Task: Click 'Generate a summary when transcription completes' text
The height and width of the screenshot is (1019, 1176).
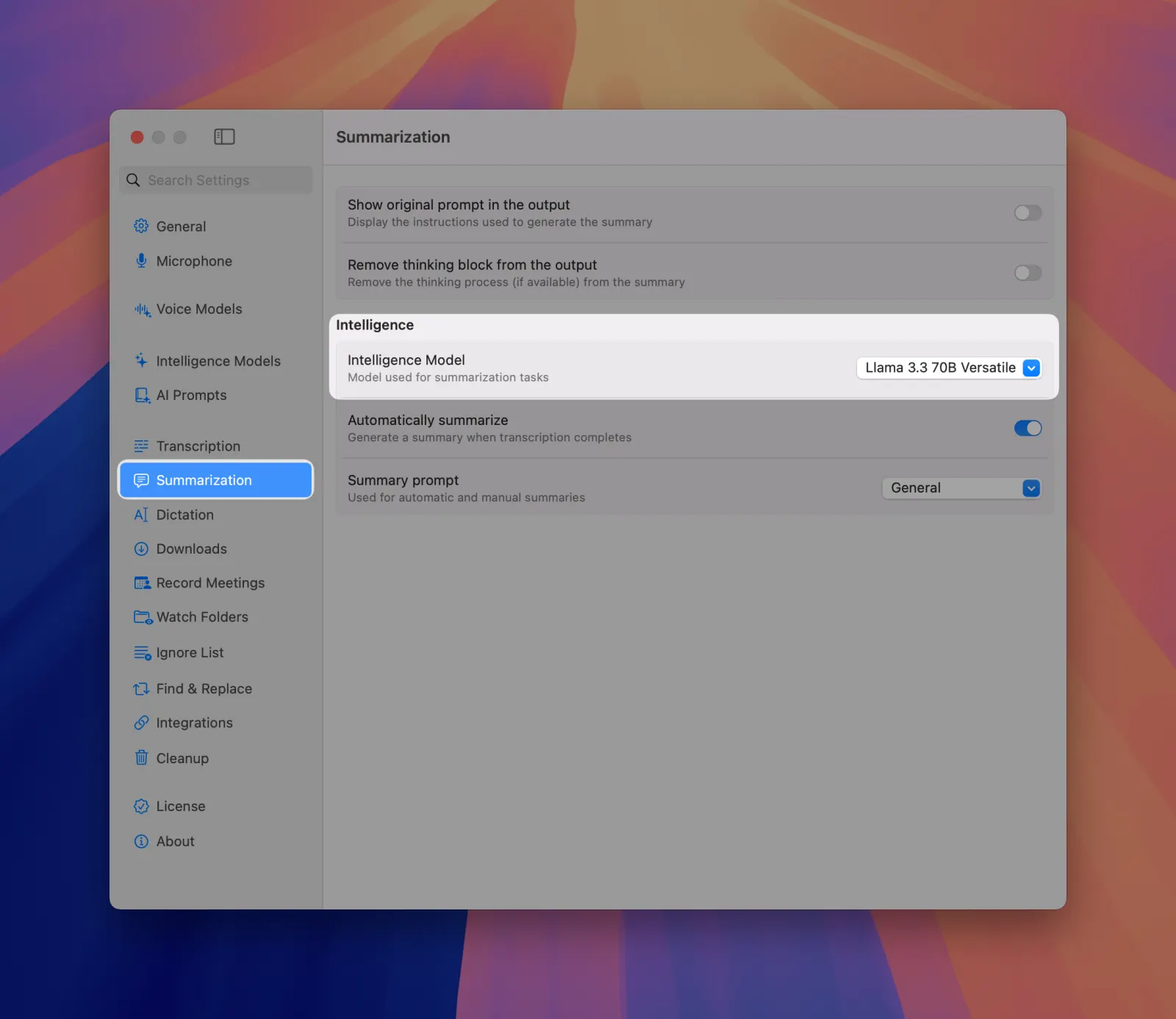Action: click(490, 437)
